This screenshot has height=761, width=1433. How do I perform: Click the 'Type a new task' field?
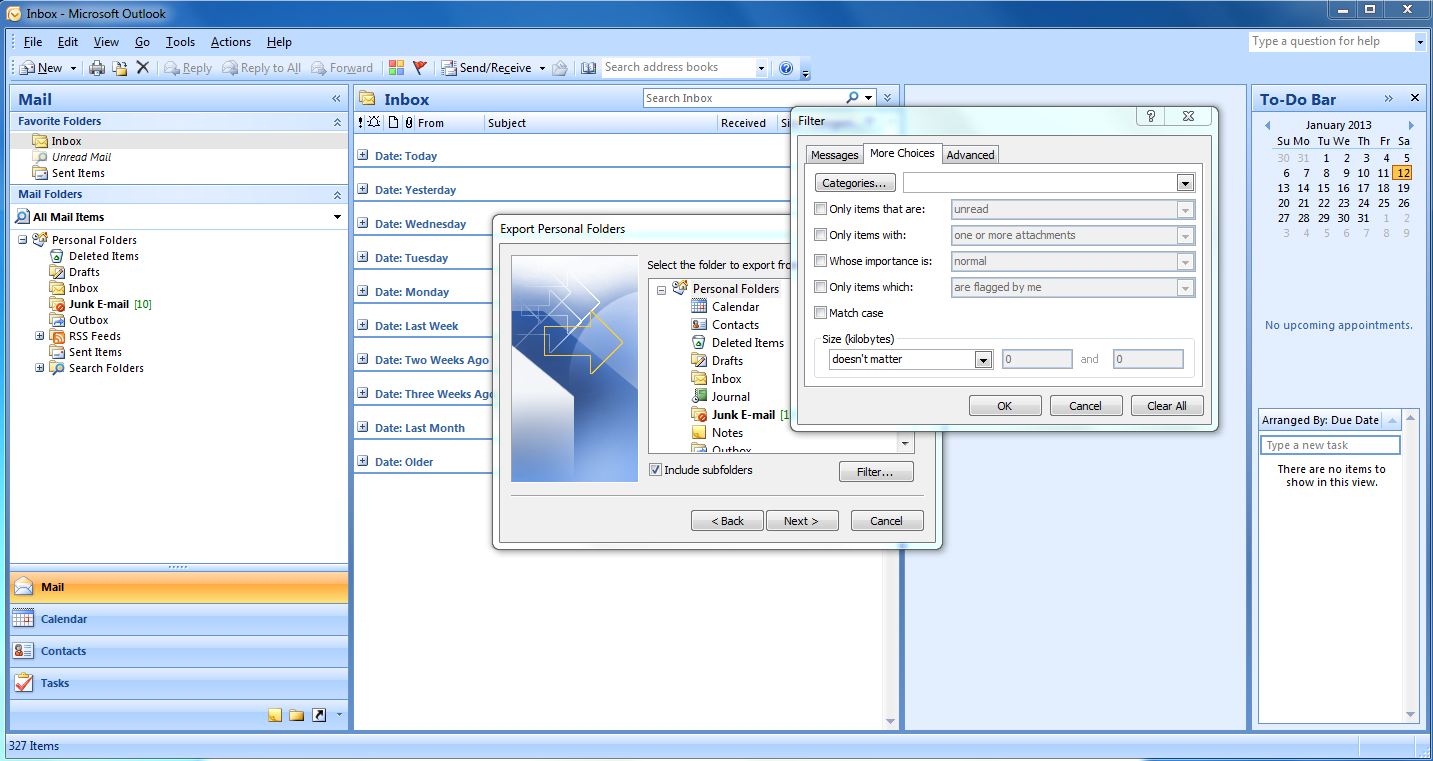click(x=1329, y=445)
